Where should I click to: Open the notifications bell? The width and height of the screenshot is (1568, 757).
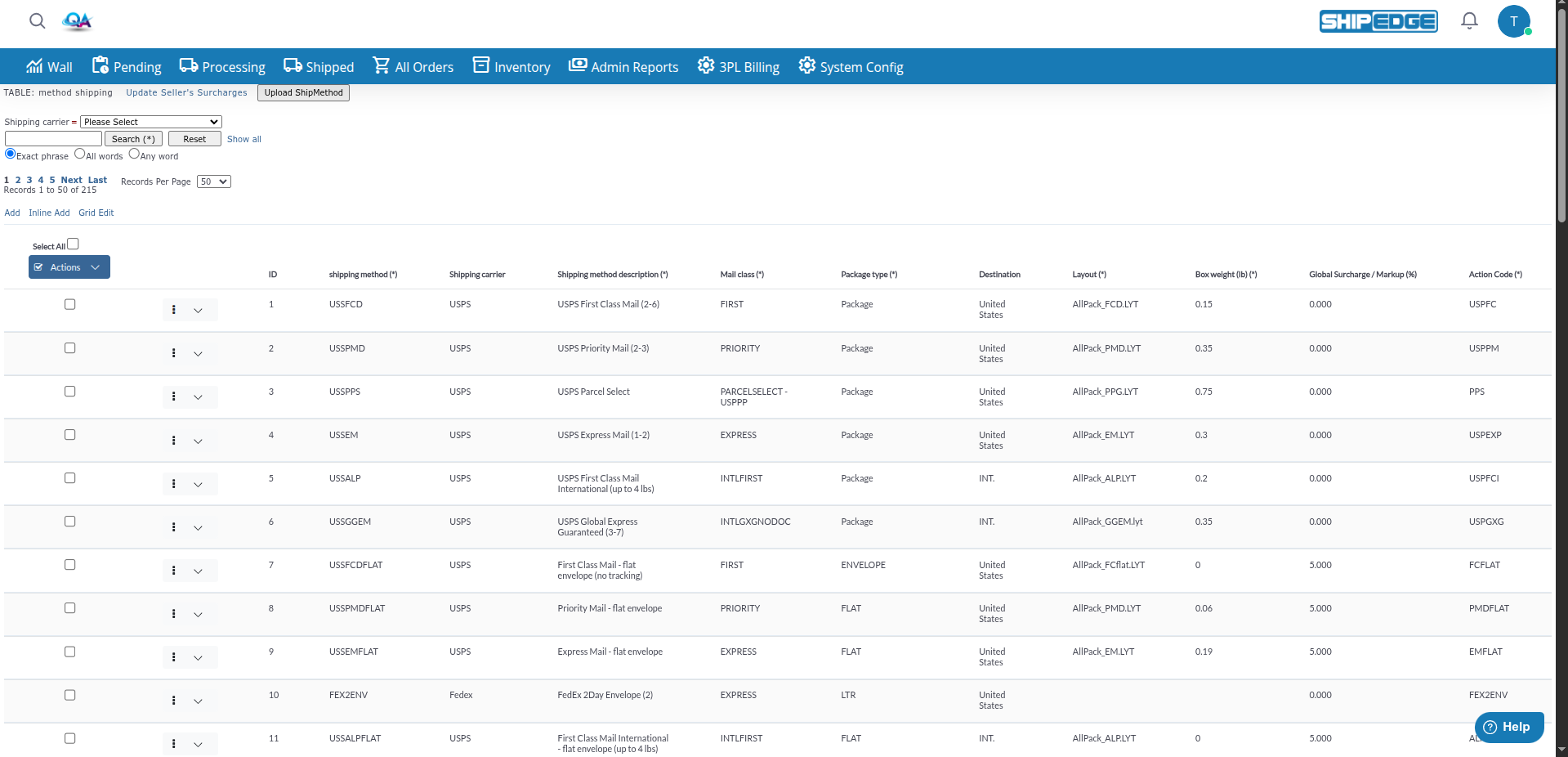tap(1468, 21)
